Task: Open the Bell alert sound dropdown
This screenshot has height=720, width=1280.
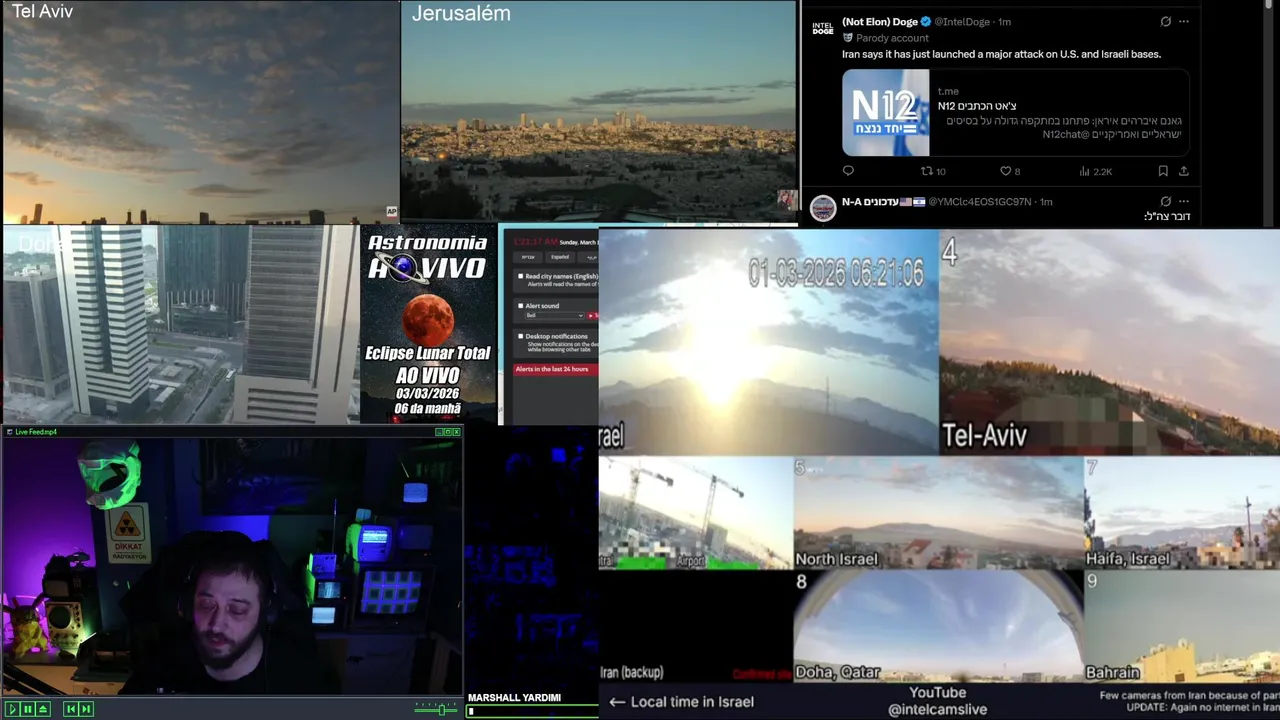Action: (x=554, y=315)
